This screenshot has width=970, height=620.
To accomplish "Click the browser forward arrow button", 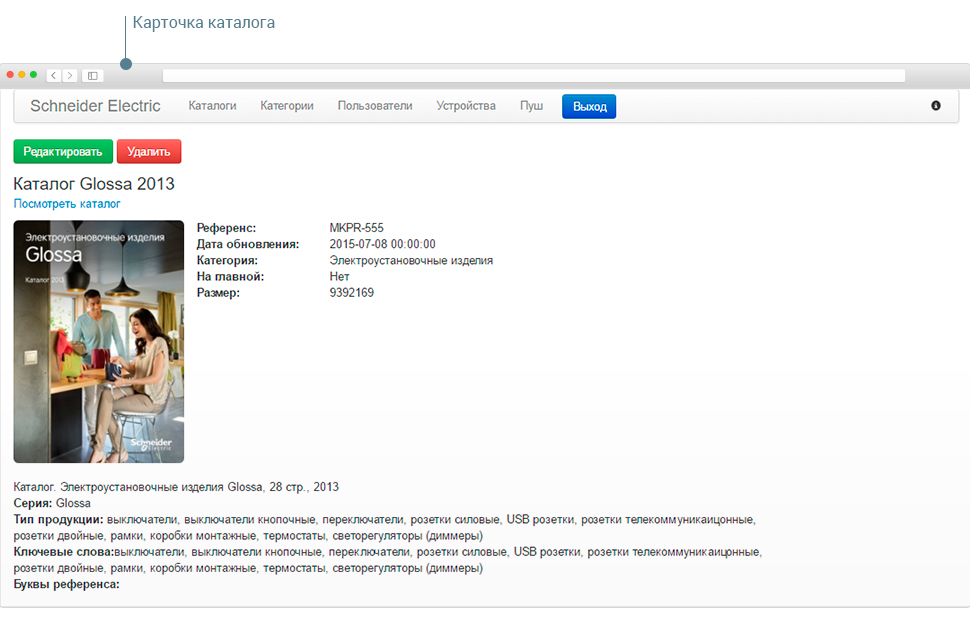I will (x=70, y=75).
